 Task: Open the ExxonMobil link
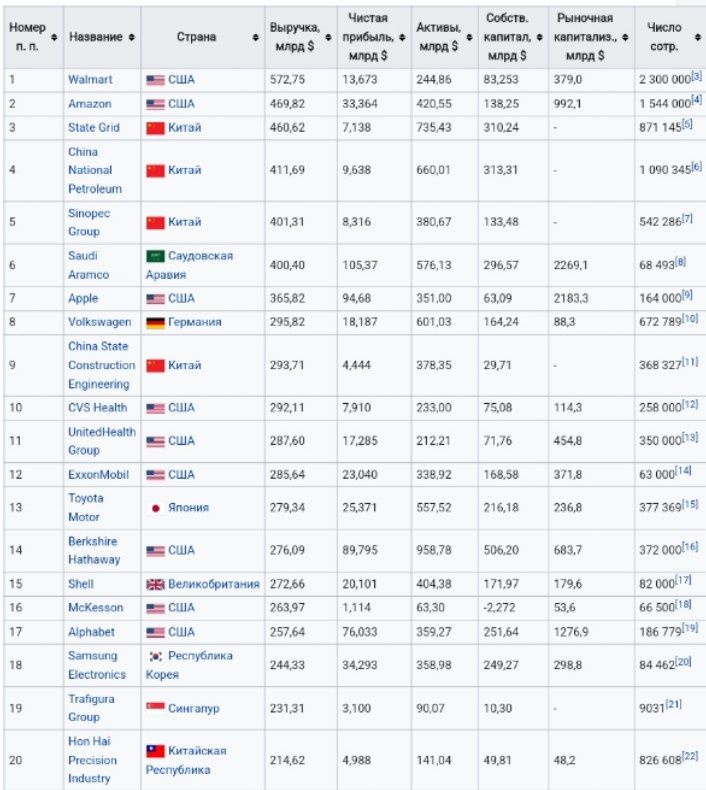(98, 475)
